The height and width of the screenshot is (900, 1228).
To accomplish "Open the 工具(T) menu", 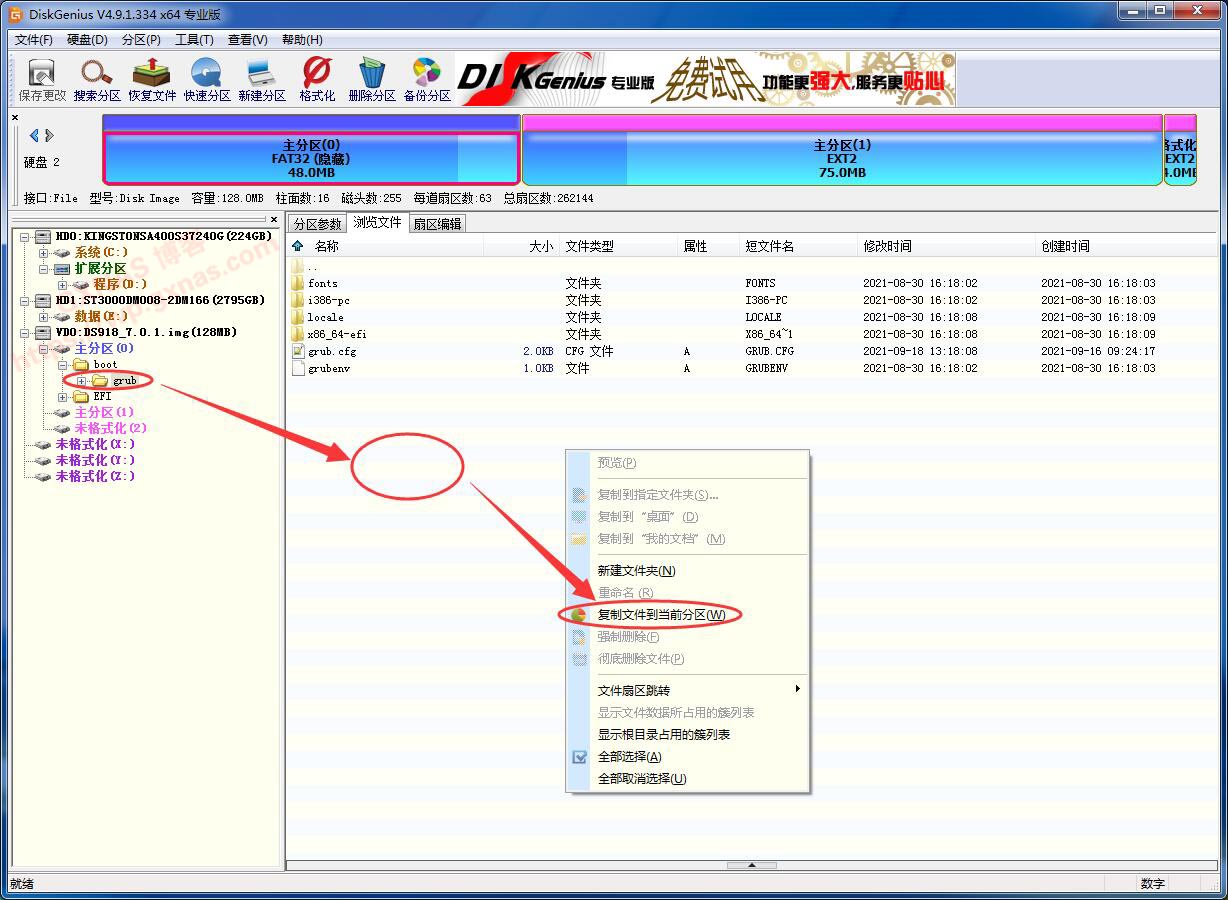I will pyautogui.click(x=194, y=39).
